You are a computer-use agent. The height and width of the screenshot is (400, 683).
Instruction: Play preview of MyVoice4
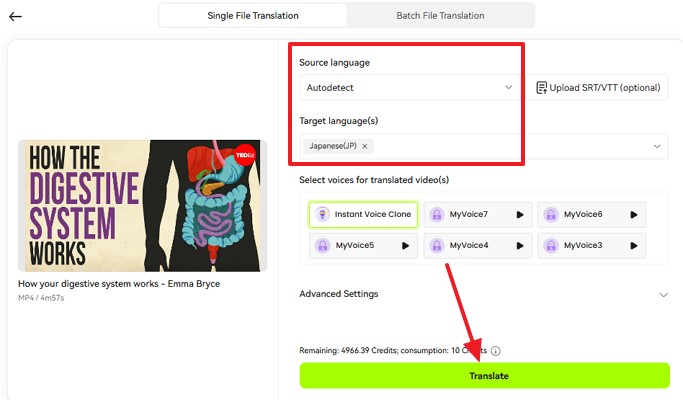(519, 245)
